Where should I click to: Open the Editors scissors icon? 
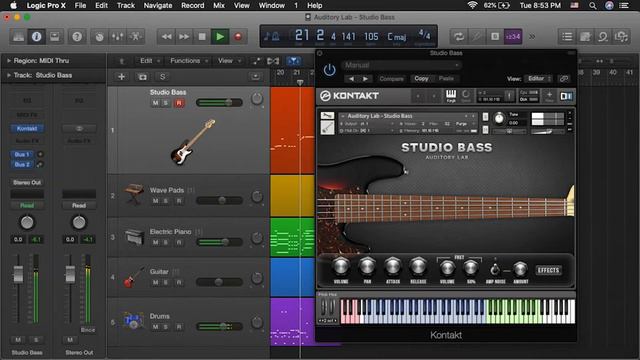[x=136, y=37]
